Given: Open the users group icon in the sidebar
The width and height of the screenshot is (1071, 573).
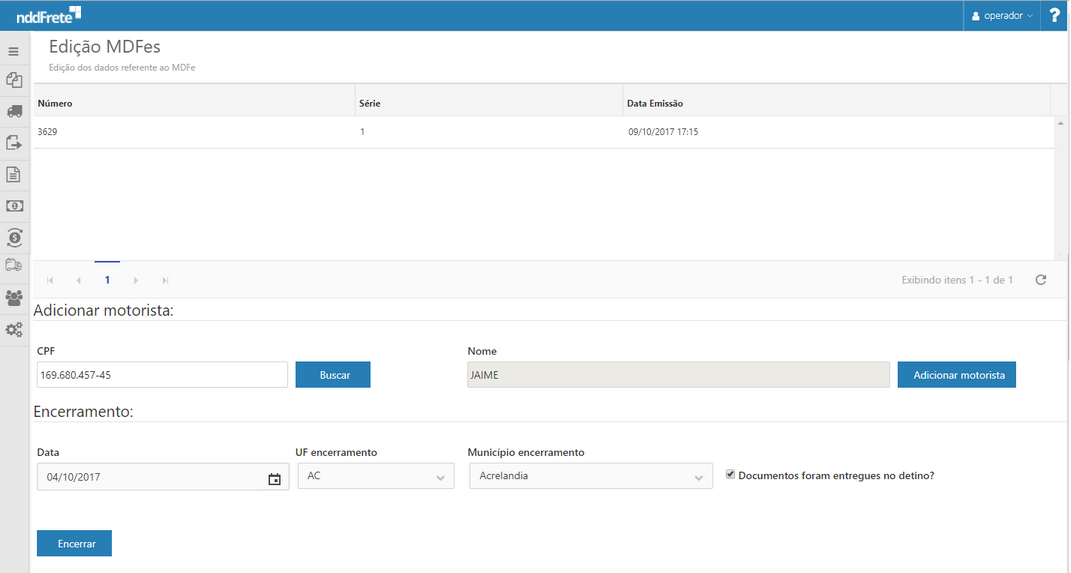Looking at the screenshot, I should (x=14, y=297).
